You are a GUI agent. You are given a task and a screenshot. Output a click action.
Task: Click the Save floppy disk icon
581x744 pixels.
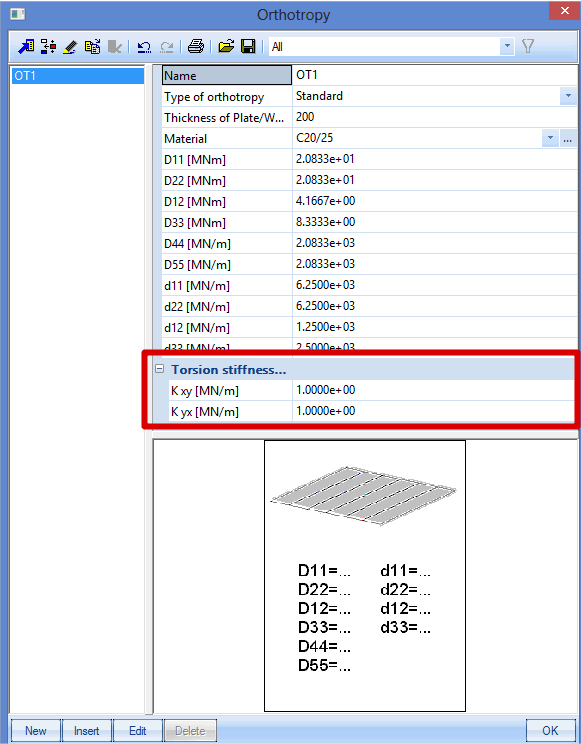click(x=248, y=46)
